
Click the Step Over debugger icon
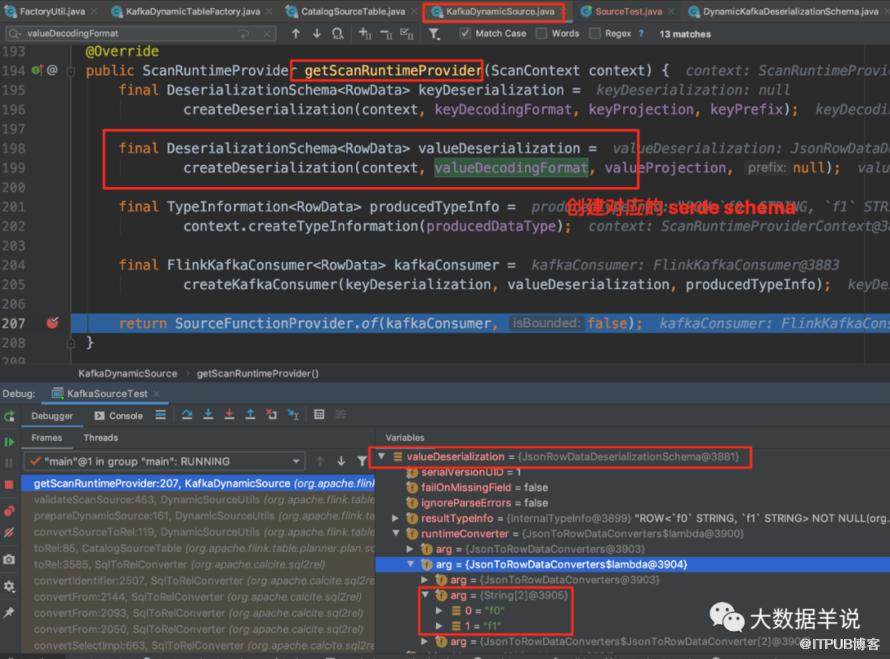(x=187, y=415)
